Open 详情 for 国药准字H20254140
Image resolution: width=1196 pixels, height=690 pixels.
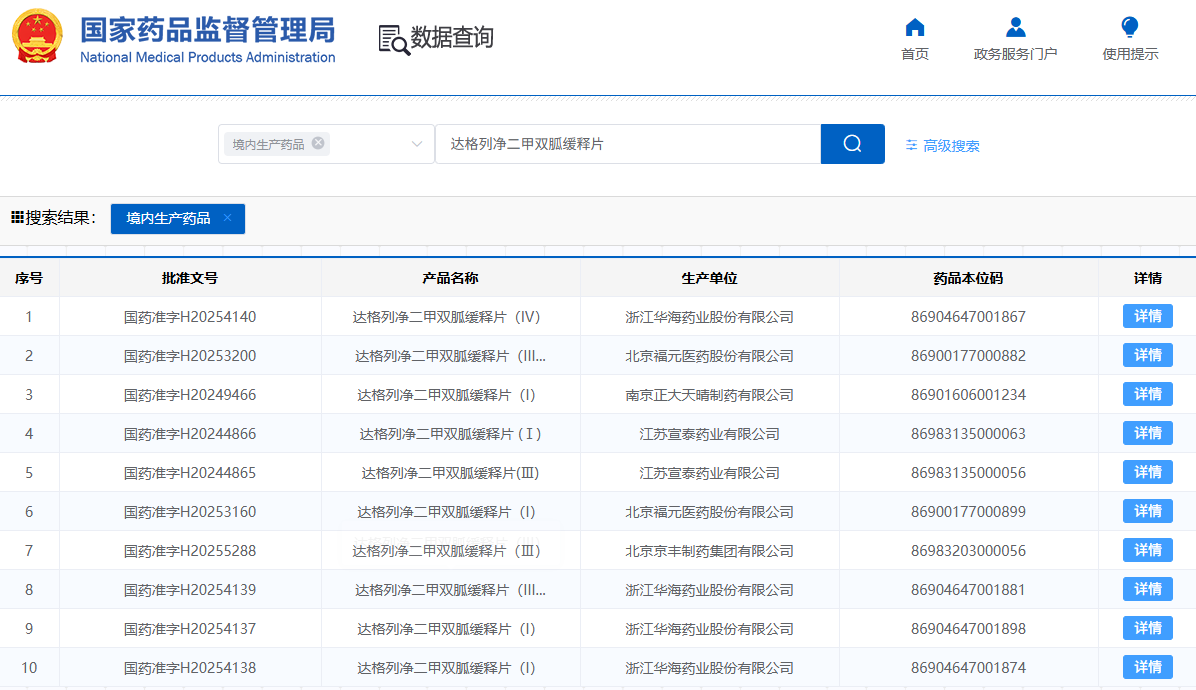pos(1147,316)
